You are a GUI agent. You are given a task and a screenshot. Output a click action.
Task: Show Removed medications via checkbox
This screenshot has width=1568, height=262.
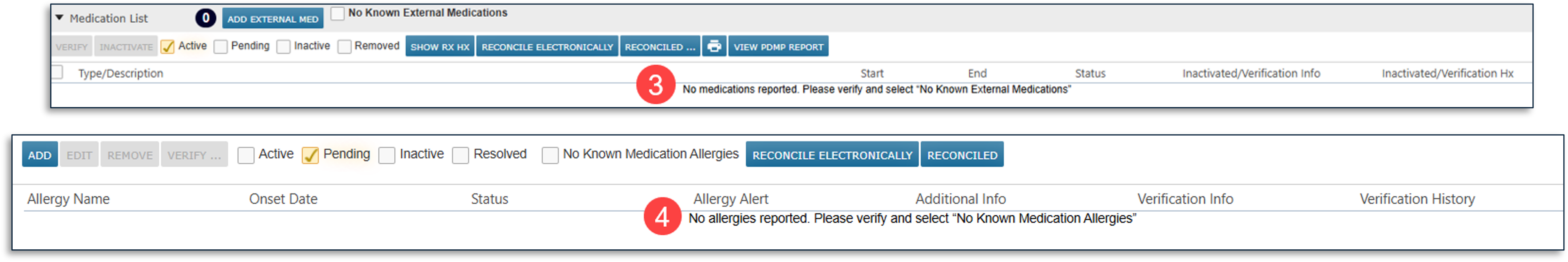[x=345, y=46]
